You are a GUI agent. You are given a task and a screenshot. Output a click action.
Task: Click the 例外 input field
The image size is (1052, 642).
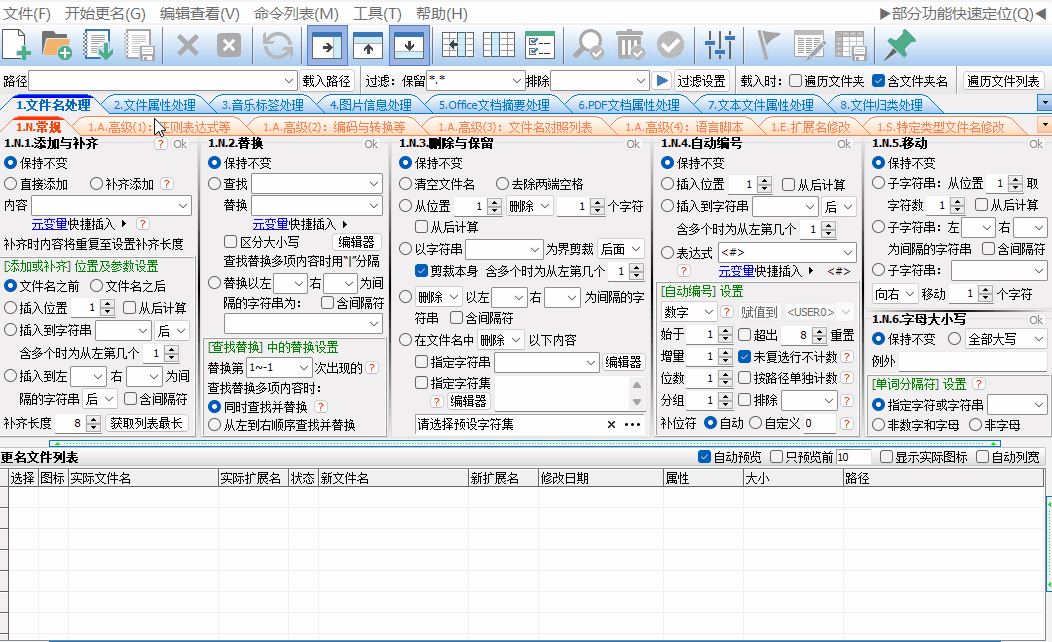point(973,362)
